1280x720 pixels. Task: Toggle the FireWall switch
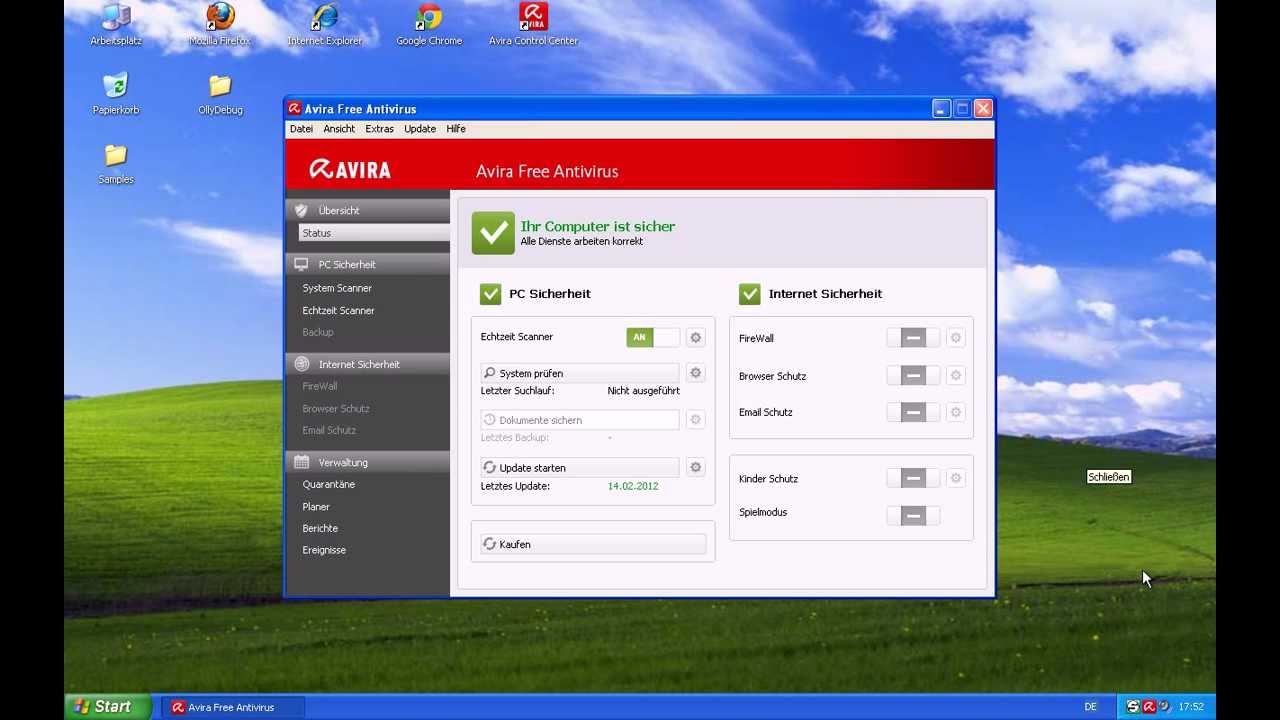click(913, 338)
